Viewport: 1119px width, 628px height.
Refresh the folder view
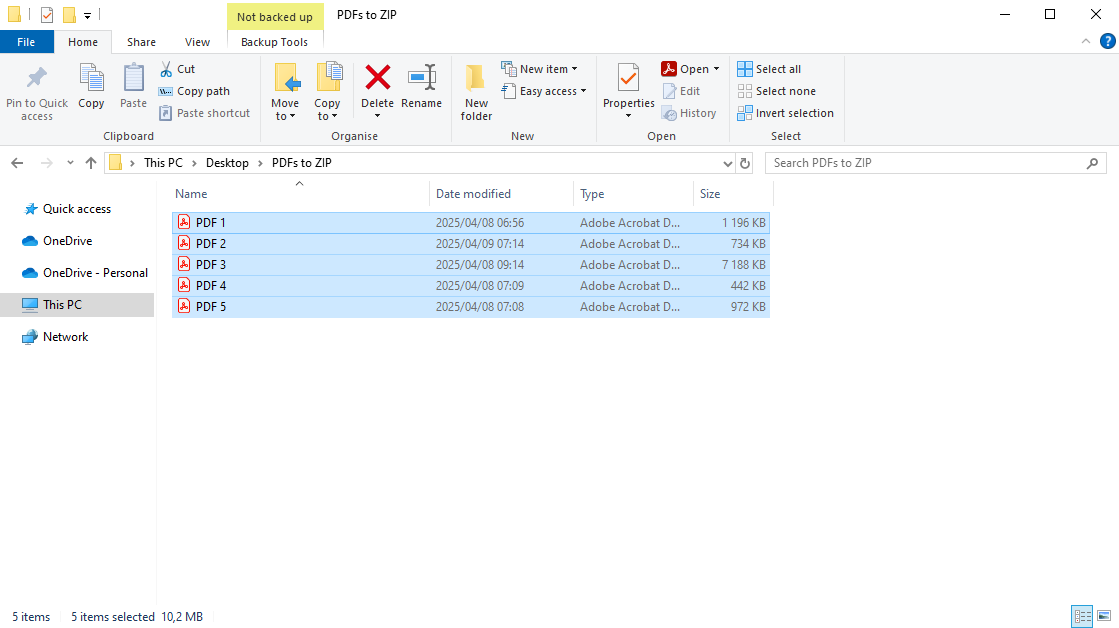coord(745,162)
